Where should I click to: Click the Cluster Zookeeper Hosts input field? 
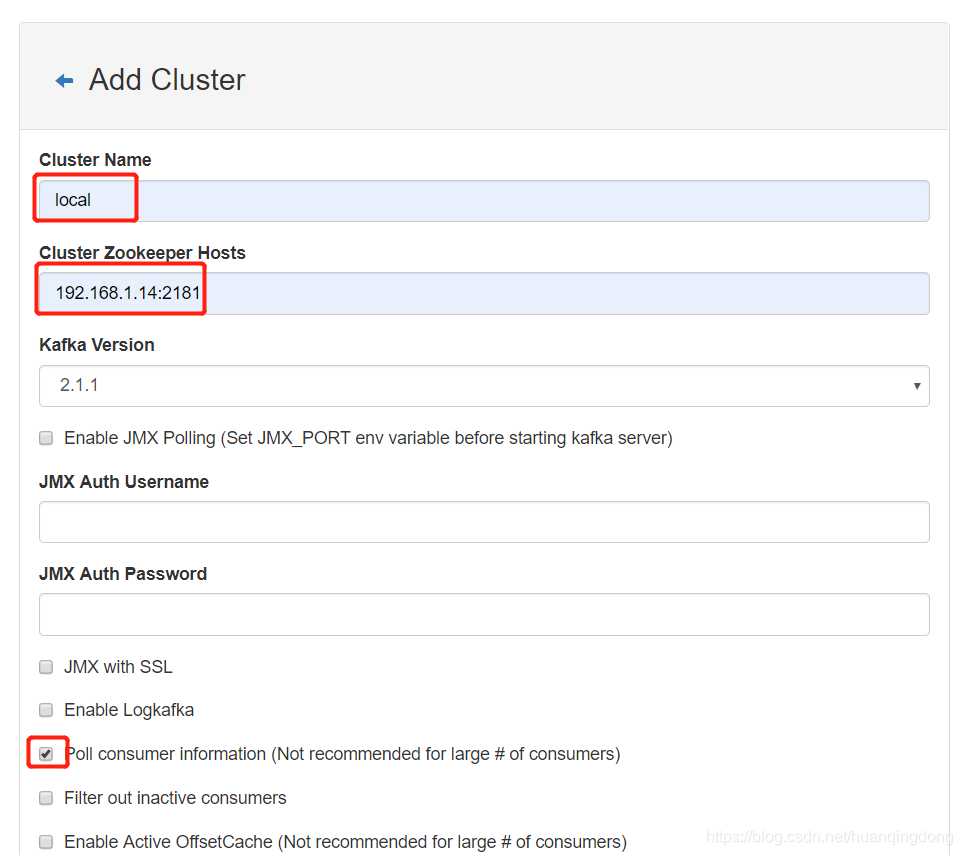click(484, 293)
